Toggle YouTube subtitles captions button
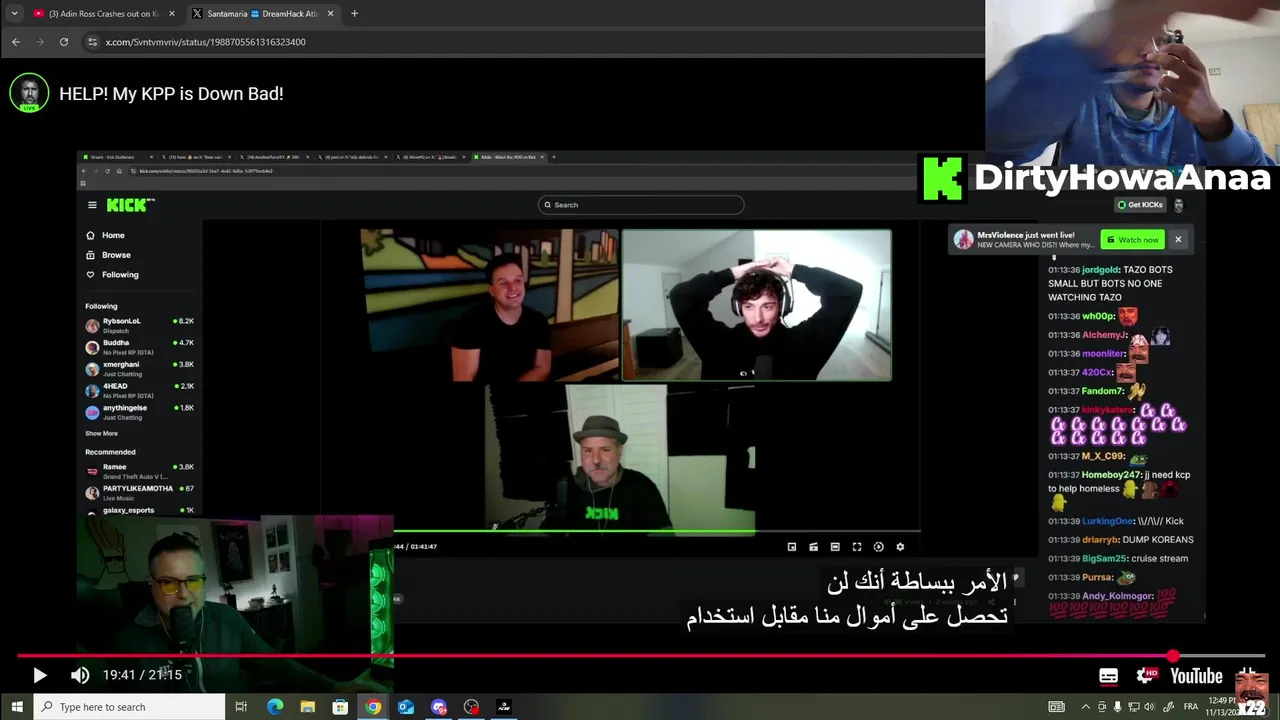Viewport: 1280px width, 720px height. tap(1108, 676)
